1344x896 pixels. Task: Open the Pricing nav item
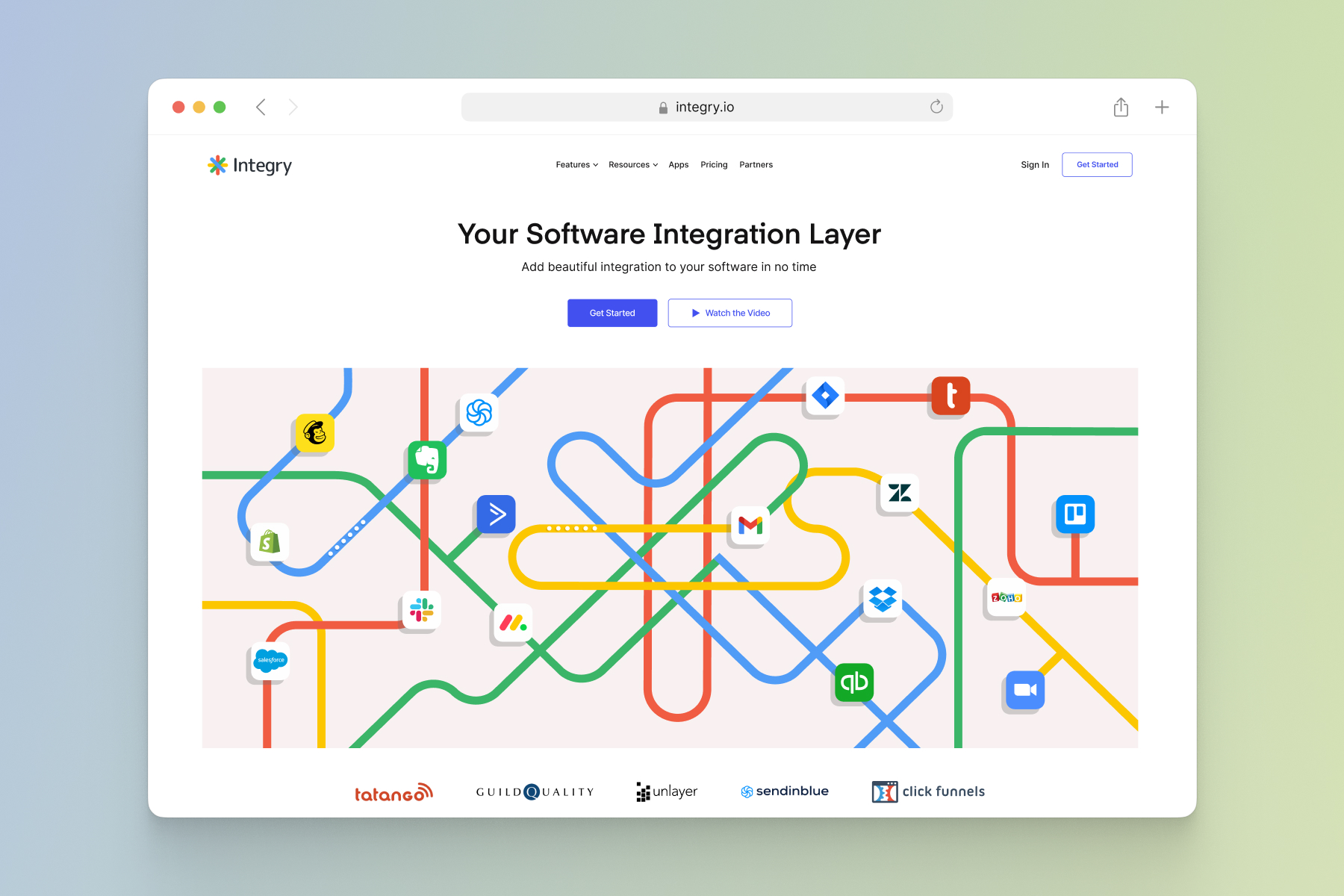click(714, 165)
